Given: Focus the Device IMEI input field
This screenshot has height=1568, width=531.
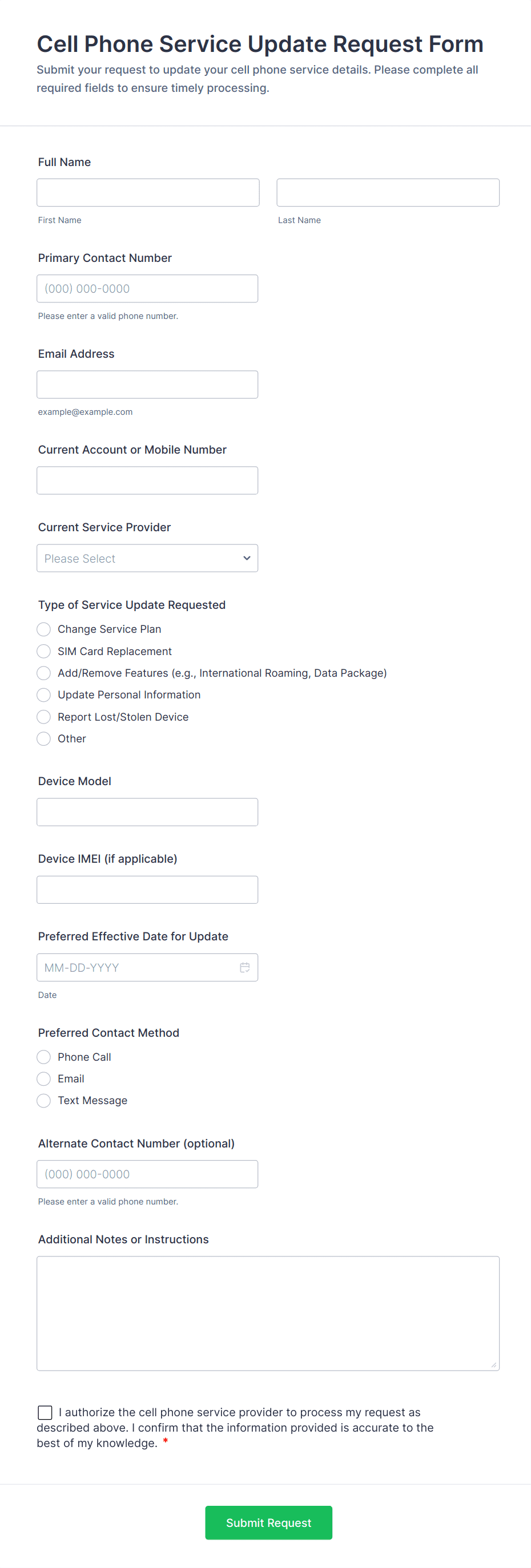Looking at the screenshot, I should (147, 890).
